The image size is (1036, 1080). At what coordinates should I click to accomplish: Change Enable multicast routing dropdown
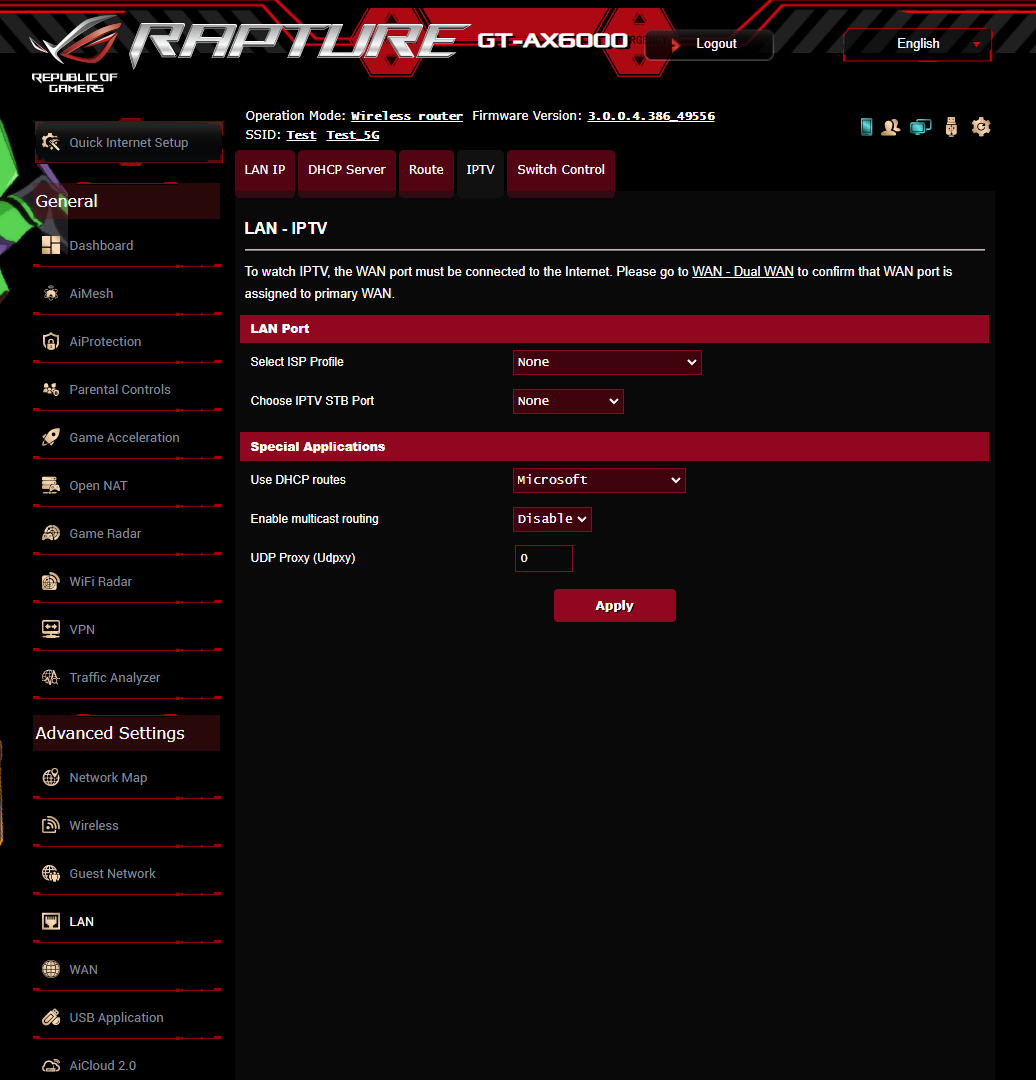[x=552, y=519]
